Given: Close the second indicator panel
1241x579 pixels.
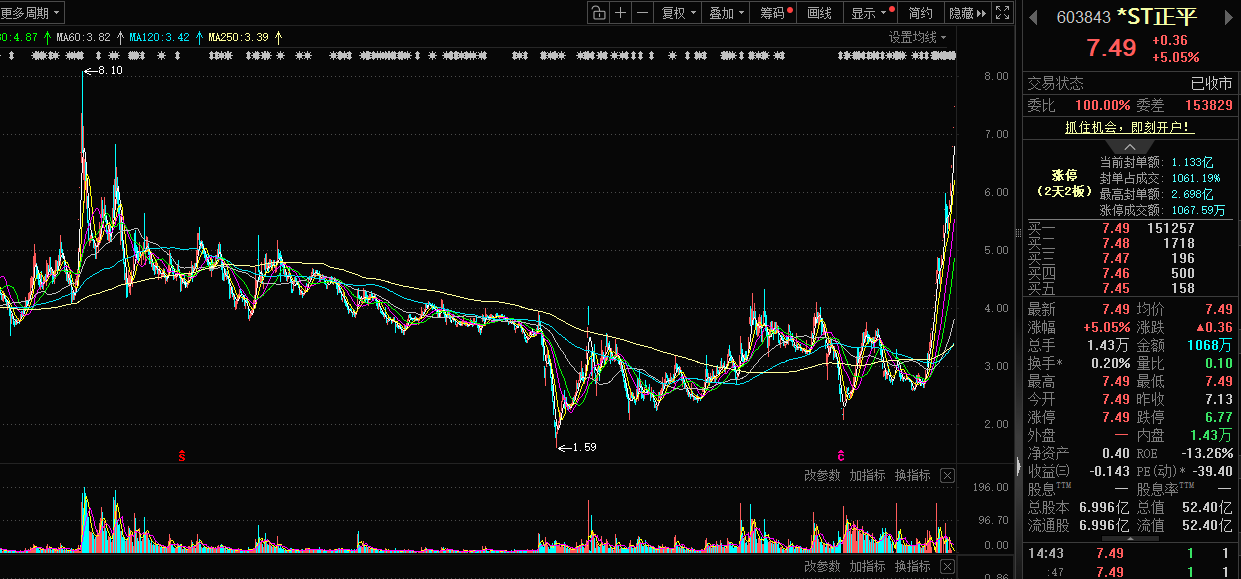Looking at the screenshot, I should tap(947, 566).
